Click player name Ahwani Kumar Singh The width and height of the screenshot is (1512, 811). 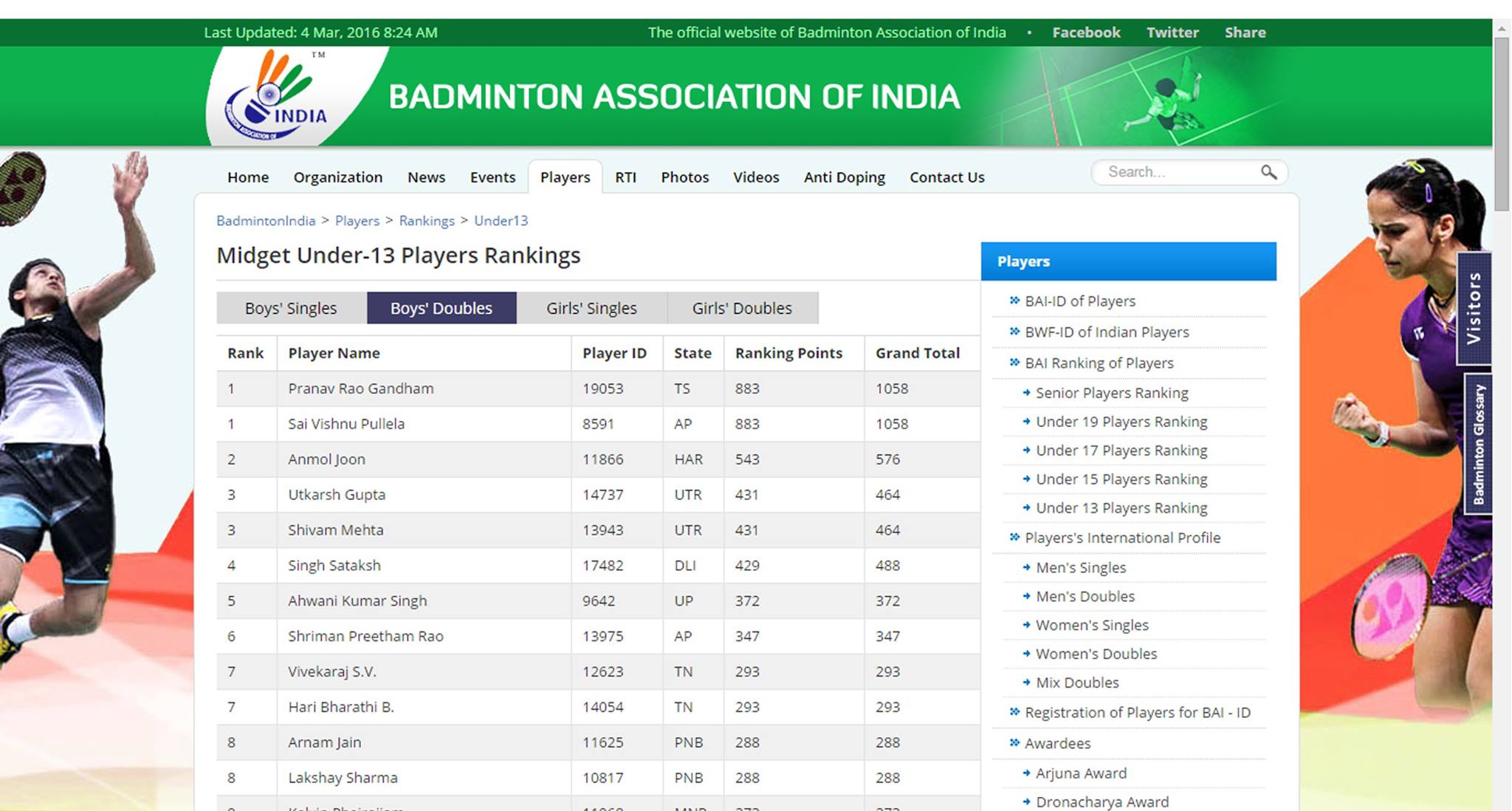coord(357,601)
